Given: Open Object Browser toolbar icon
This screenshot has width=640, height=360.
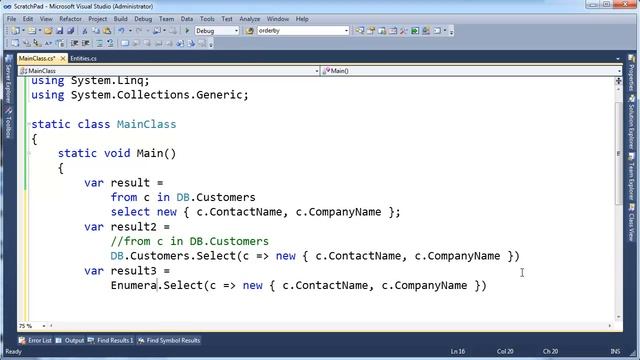Looking at the screenshot, I should click(x=393, y=31).
